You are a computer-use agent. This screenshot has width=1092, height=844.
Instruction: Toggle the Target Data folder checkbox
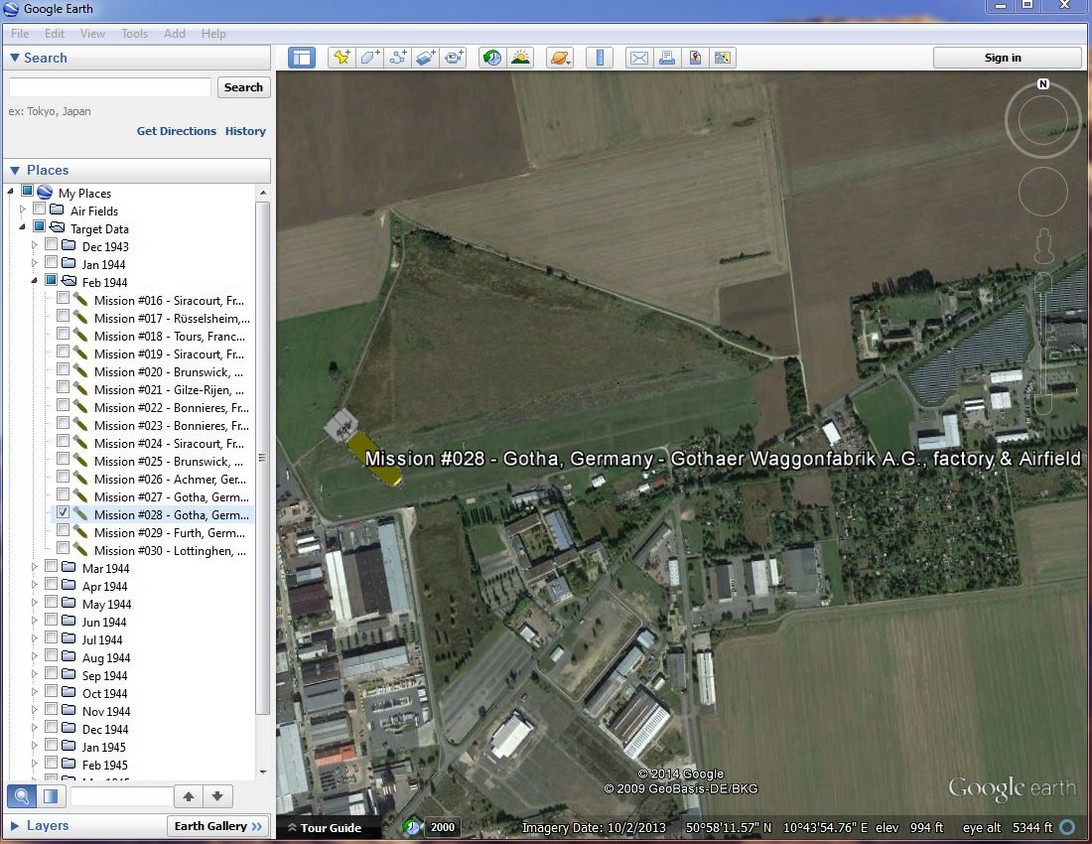click(39, 226)
